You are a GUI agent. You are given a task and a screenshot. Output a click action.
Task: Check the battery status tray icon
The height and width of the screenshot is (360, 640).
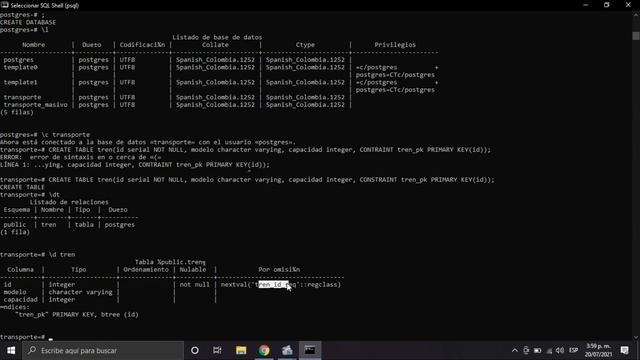538,351
